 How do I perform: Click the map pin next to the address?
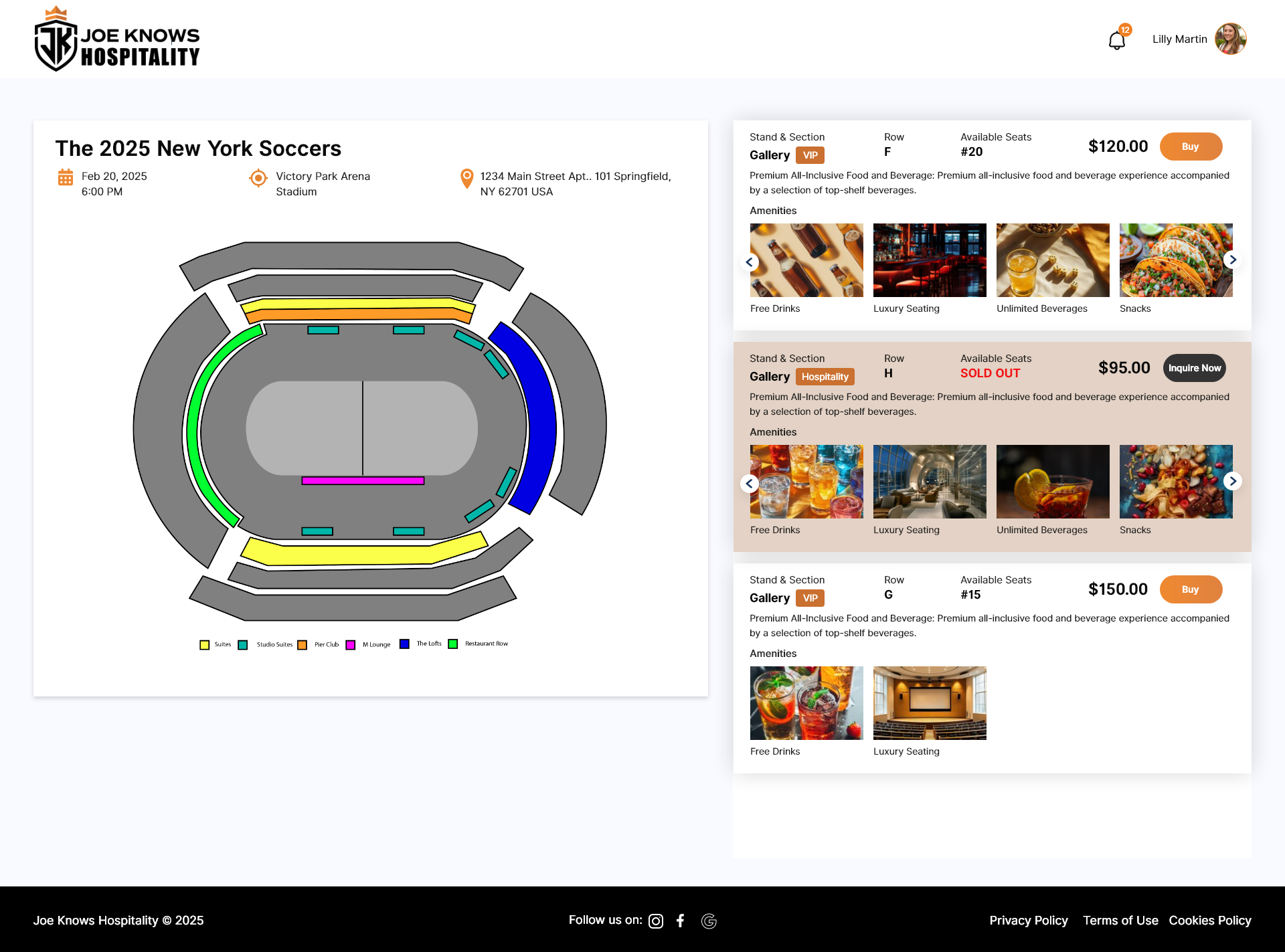pyautogui.click(x=466, y=179)
